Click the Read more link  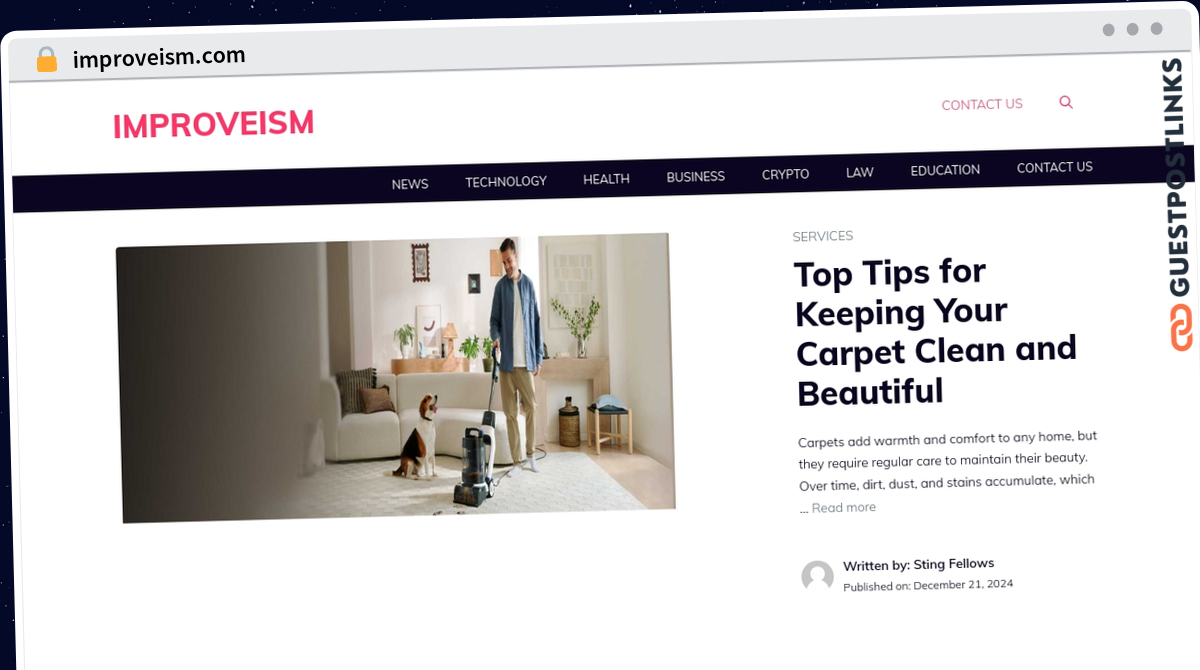tap(843, 507)
